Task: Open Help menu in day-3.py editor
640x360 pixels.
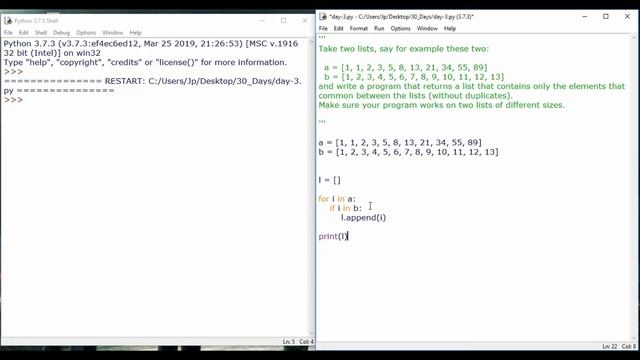Action: click(x=449, y=29)
